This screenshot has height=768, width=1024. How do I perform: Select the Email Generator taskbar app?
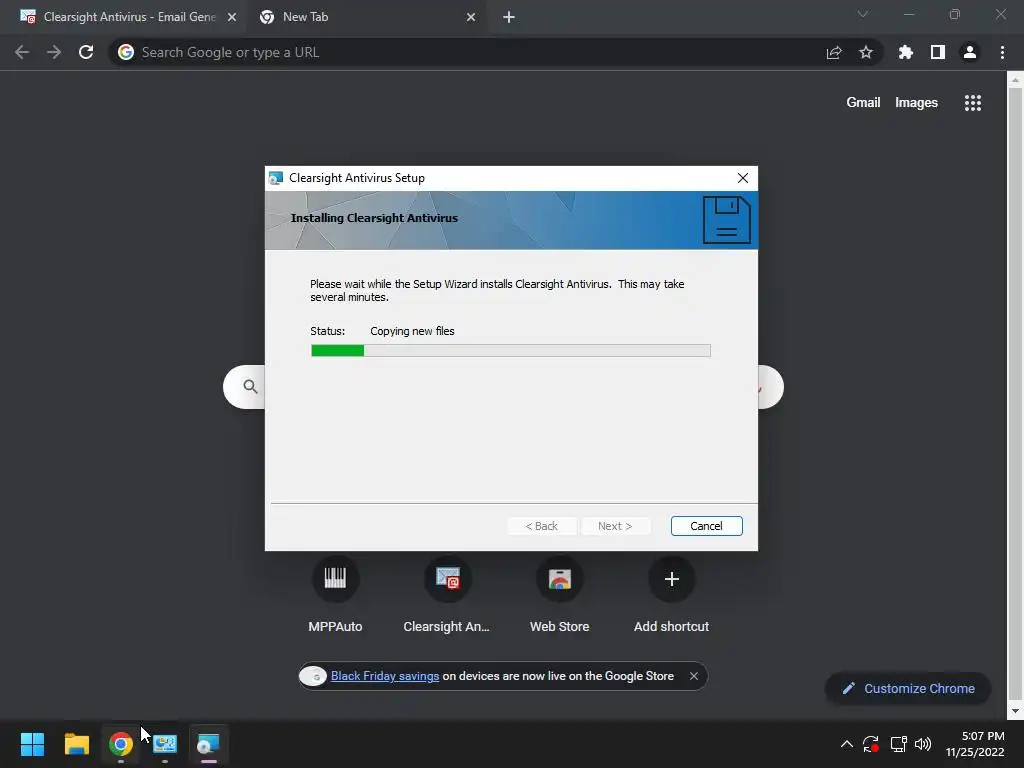pos(165,744)
